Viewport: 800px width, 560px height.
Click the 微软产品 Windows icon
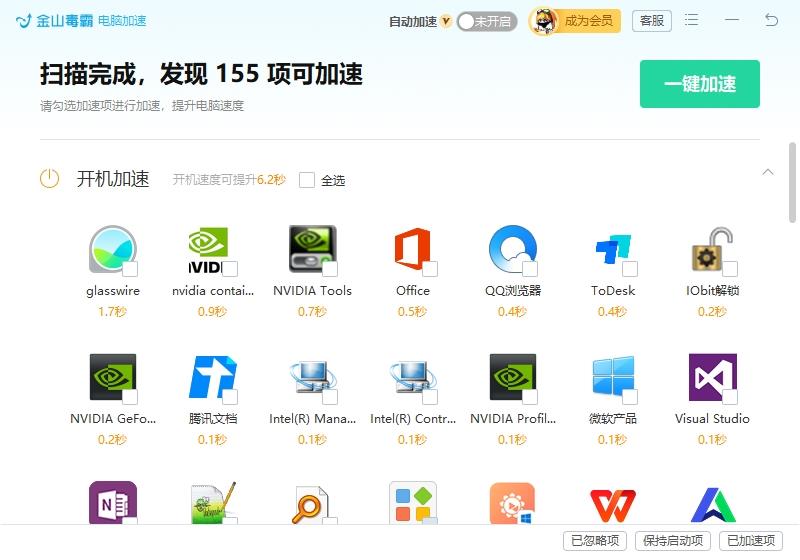coord(613,376)
